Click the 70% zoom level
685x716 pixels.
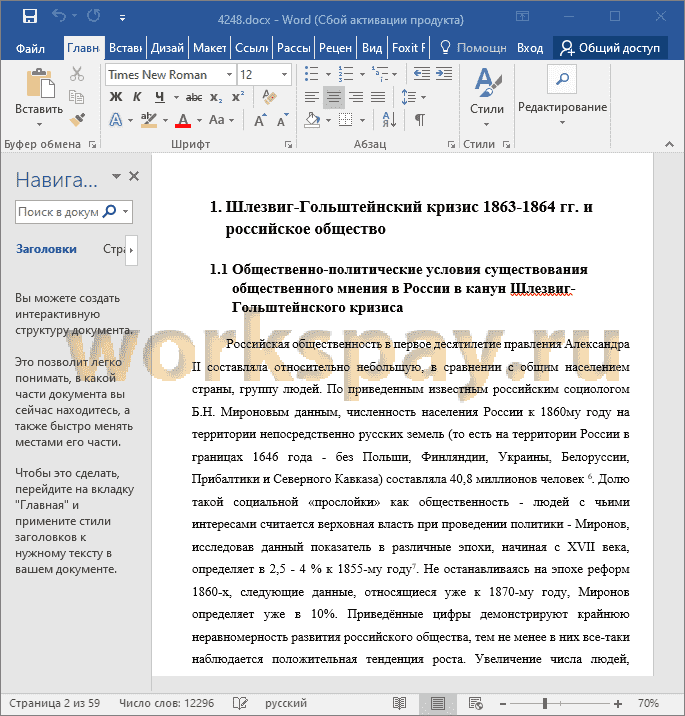click(648, 703)
